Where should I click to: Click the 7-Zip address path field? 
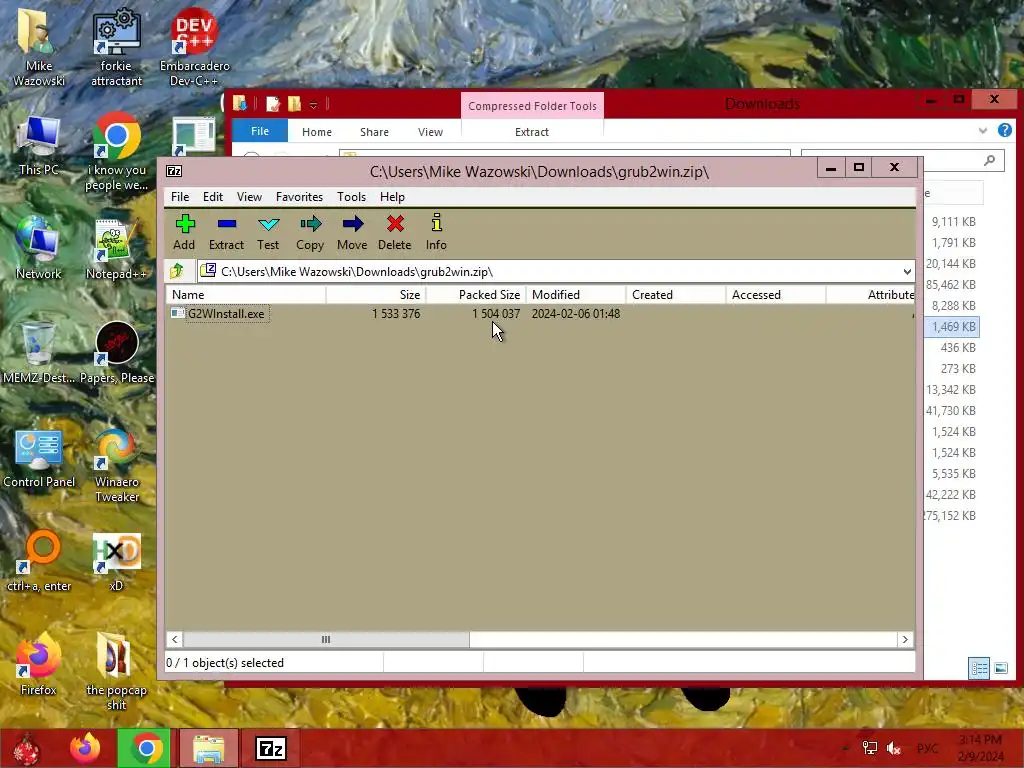point(555,272)
